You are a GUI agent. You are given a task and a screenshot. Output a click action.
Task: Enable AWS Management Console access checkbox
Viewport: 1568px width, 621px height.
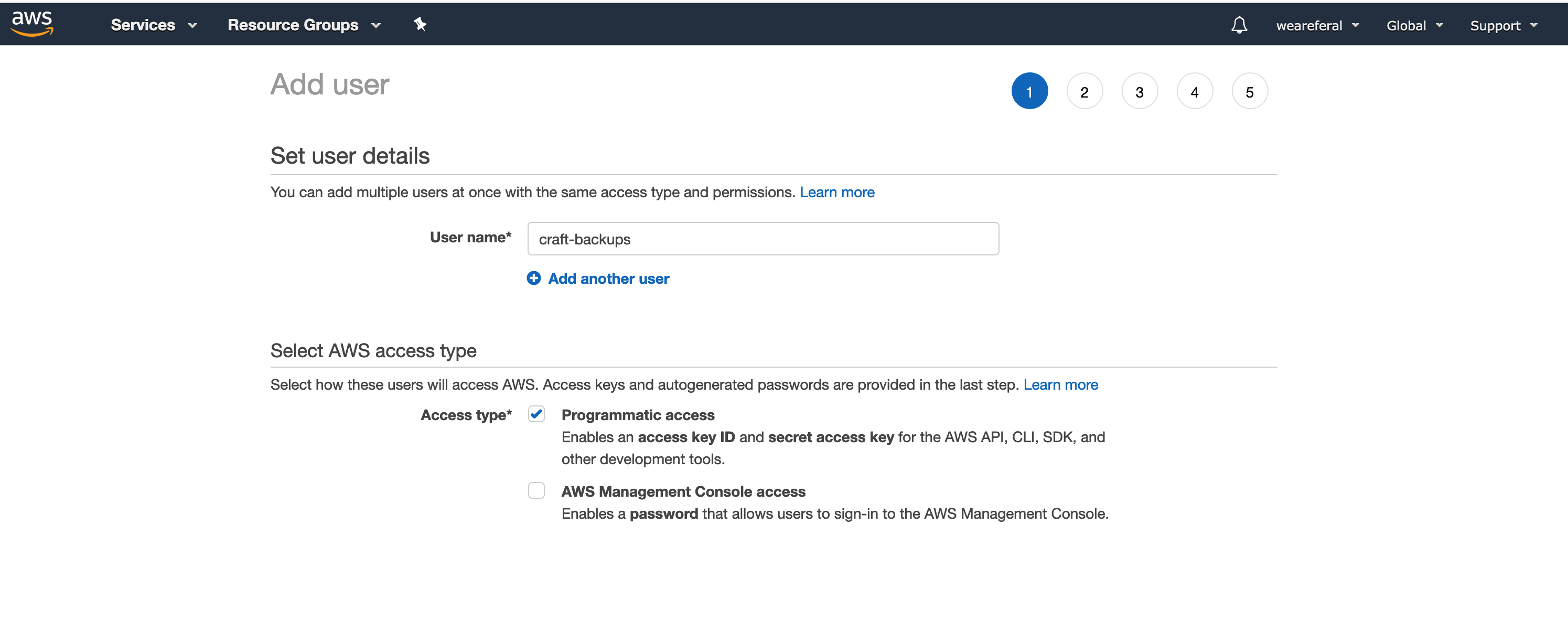535,491
